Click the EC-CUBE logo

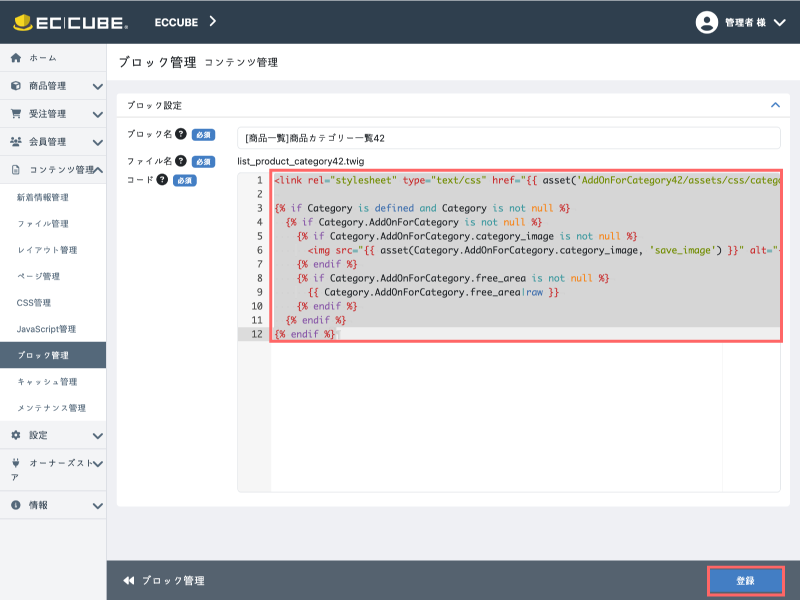[70, 22]
